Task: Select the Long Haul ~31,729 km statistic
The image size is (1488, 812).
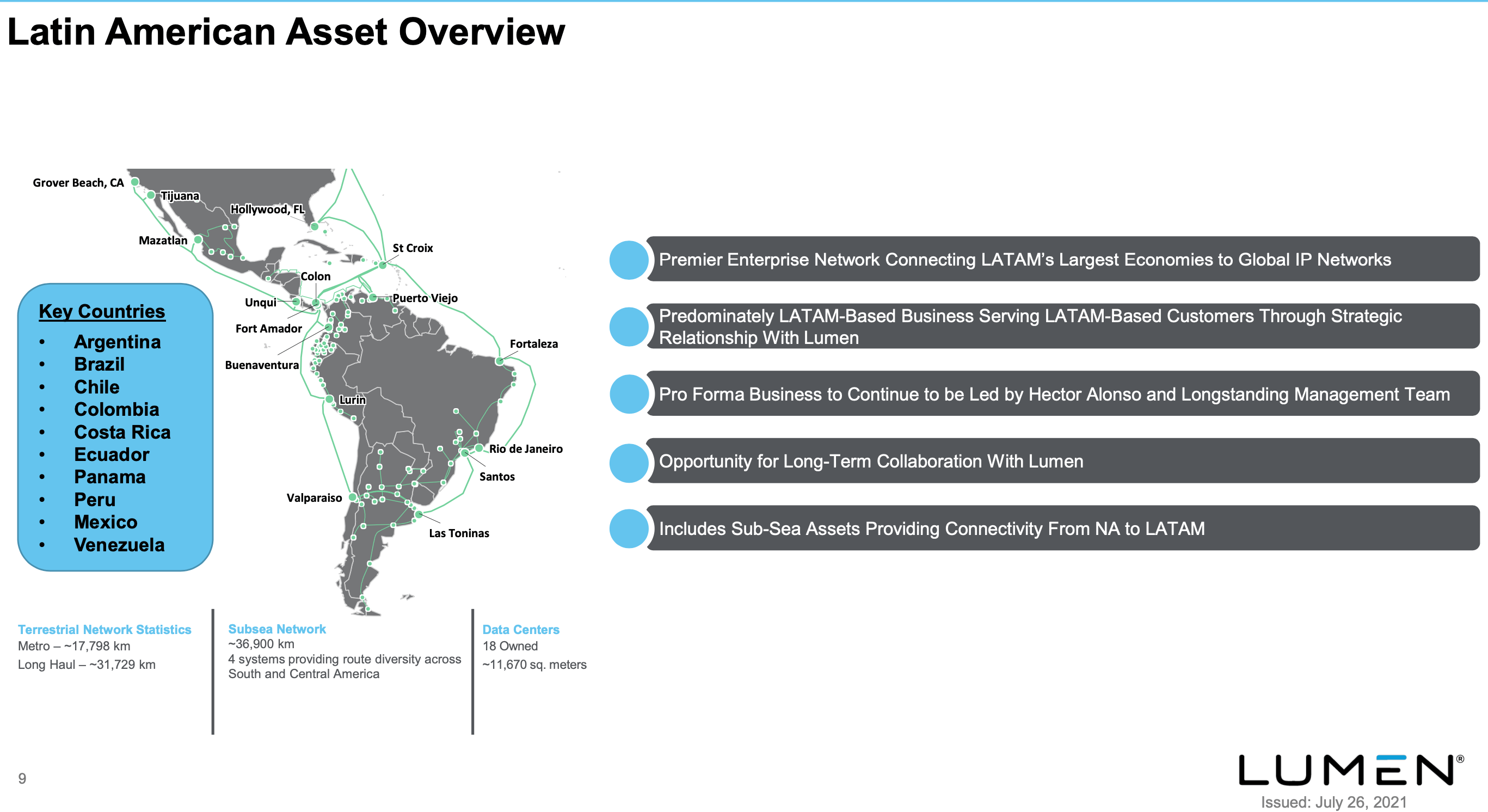Action: click(87, 665)
